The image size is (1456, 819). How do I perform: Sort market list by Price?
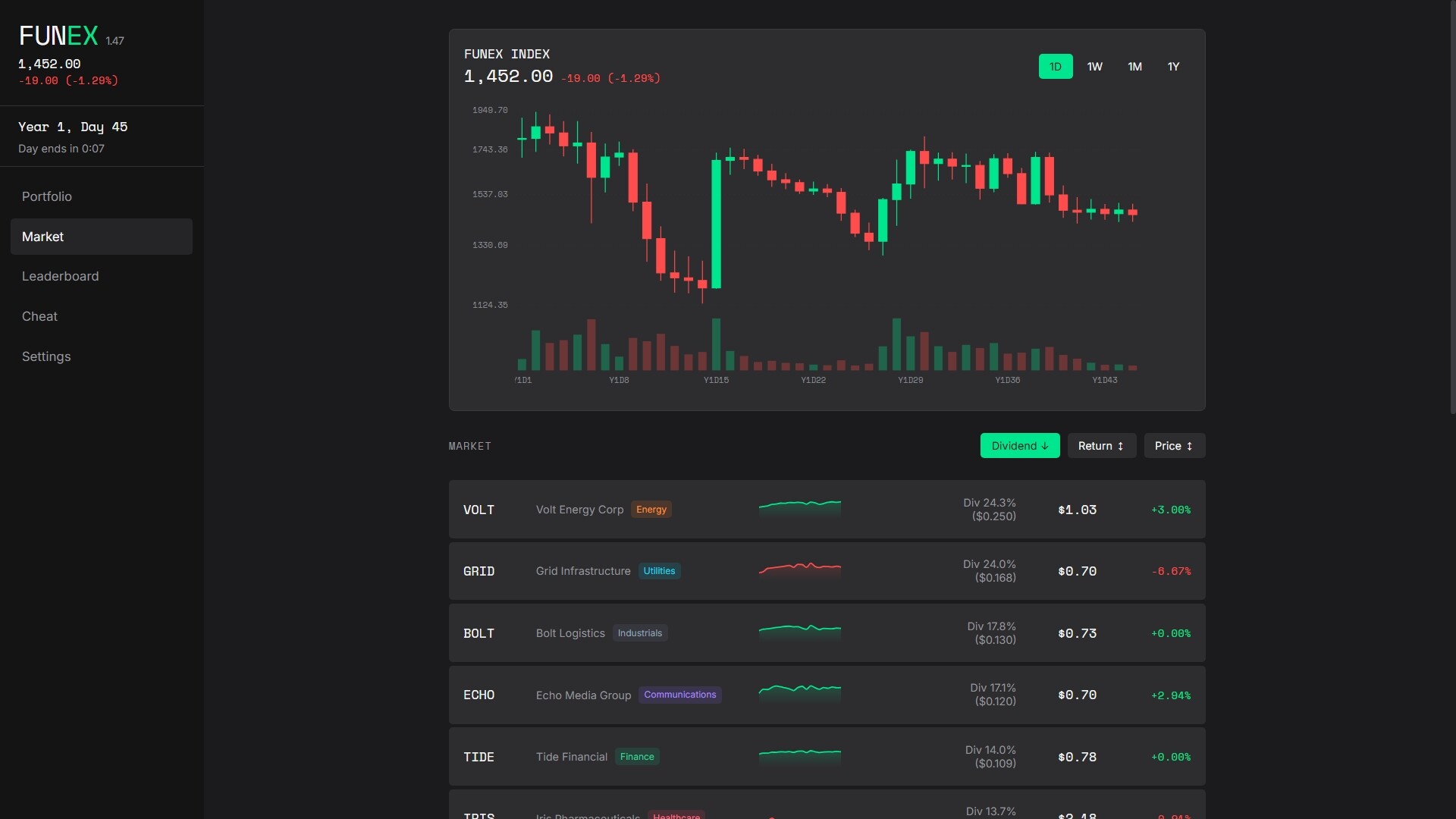[1174, 446]
